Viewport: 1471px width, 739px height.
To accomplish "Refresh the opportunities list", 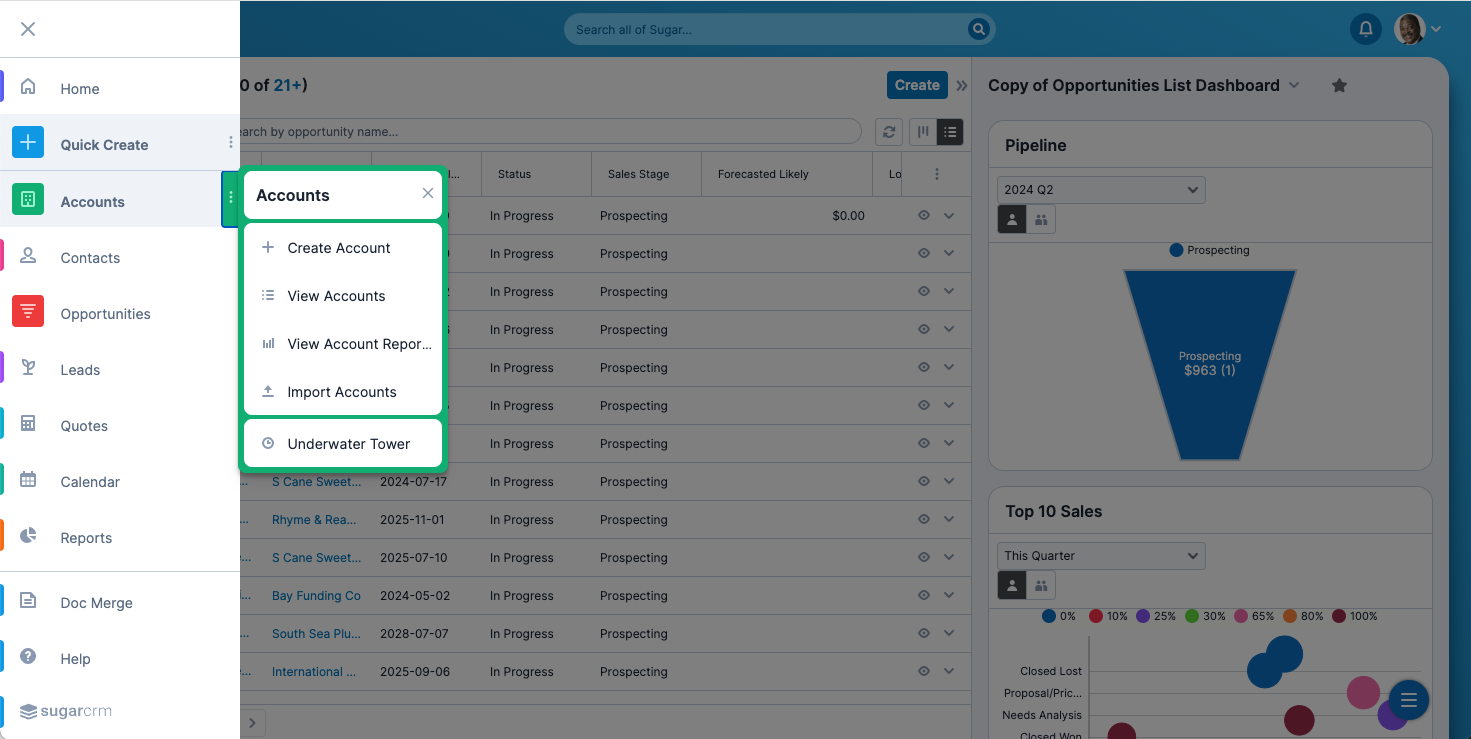I will click(x=889, y=132).
